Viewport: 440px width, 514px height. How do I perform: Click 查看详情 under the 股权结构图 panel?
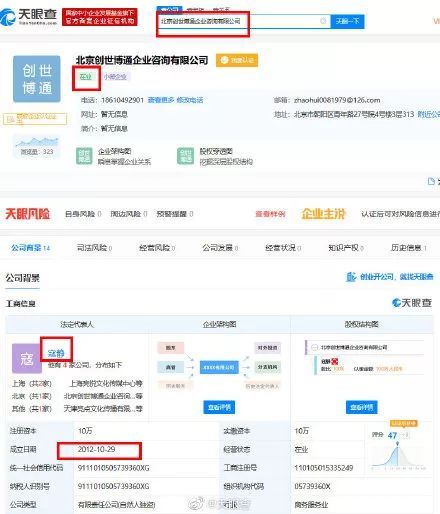point(362,407)
